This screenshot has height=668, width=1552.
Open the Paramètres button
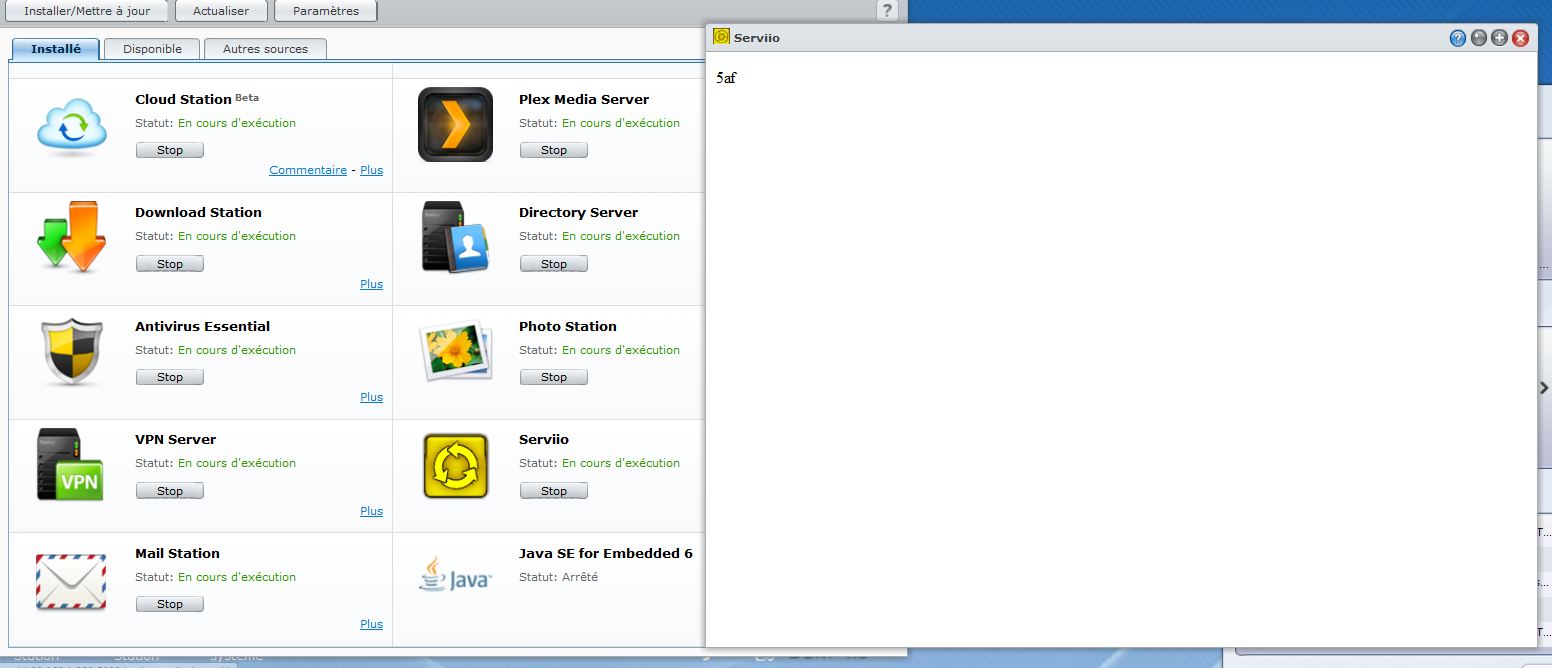click(x=326, y=11)
